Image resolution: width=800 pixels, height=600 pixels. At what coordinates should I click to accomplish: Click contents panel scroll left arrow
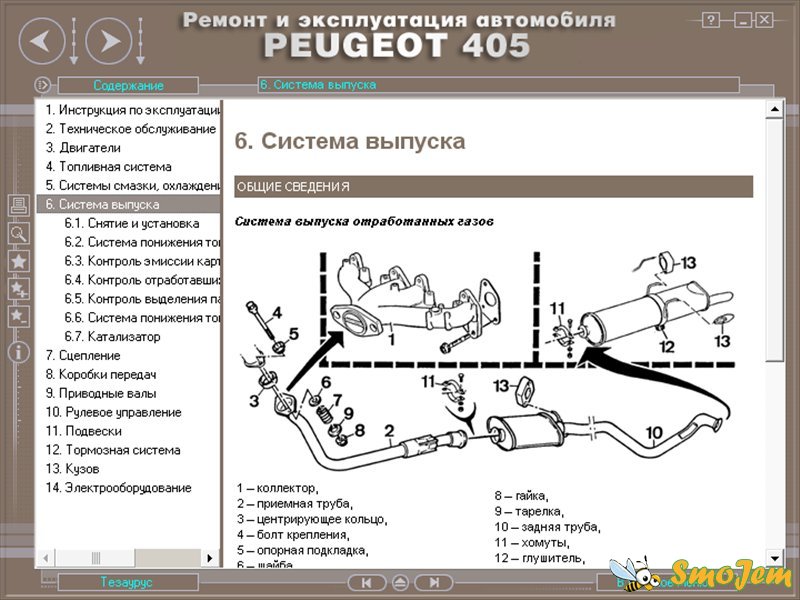tap(46, 558)
